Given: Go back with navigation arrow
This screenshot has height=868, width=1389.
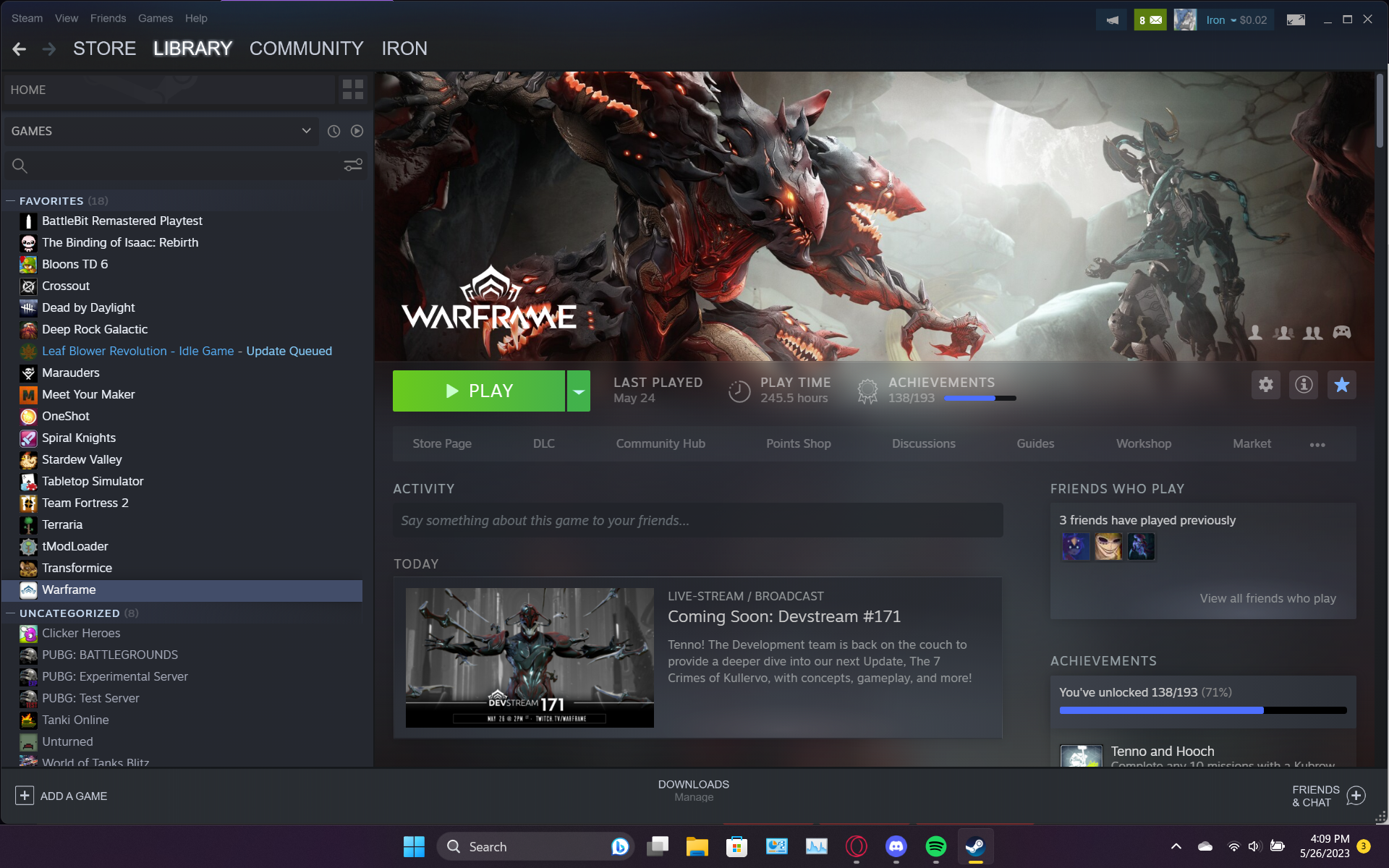Looking at the screenshot, I should [20, 48].
